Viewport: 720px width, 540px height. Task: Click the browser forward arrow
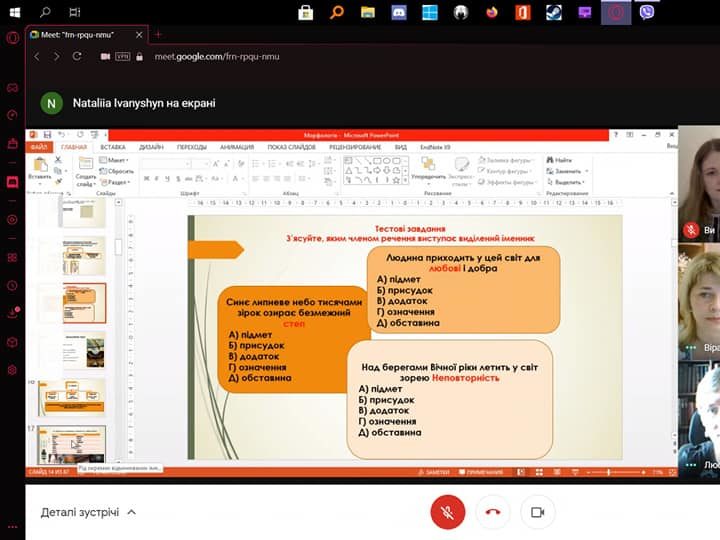(57, 57)
